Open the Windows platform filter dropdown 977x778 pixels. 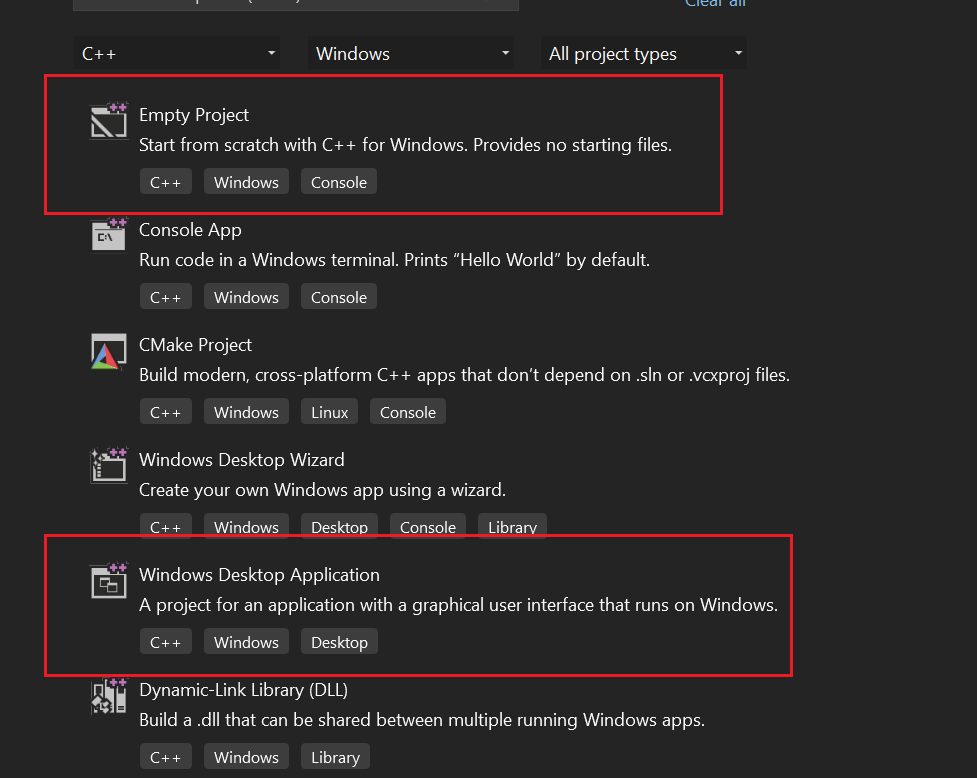(x=411, y=54)
